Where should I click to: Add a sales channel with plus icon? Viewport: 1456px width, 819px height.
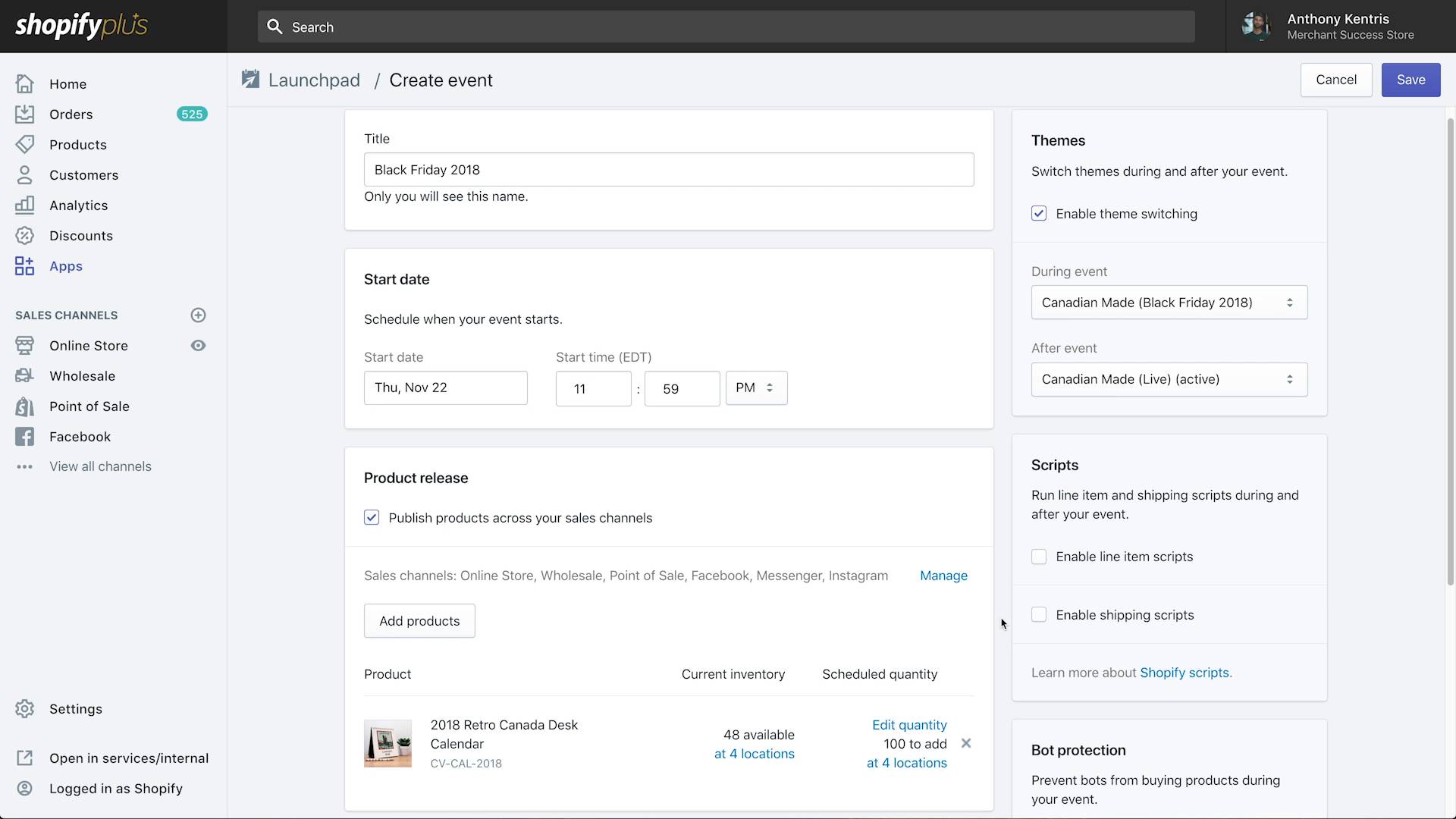(x=198, y=315)
